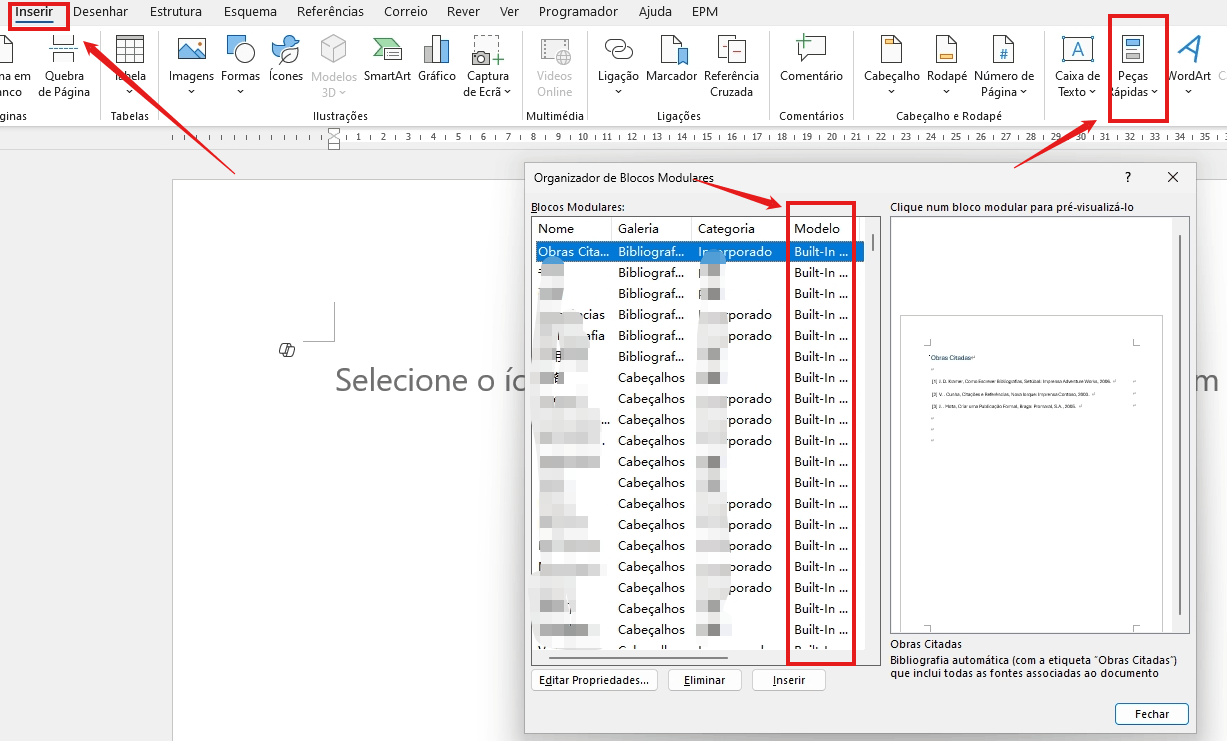Sort by the Nome column header
This screenshot has width=1227, height=741.
pyautogui.click(x=572, y=229)
